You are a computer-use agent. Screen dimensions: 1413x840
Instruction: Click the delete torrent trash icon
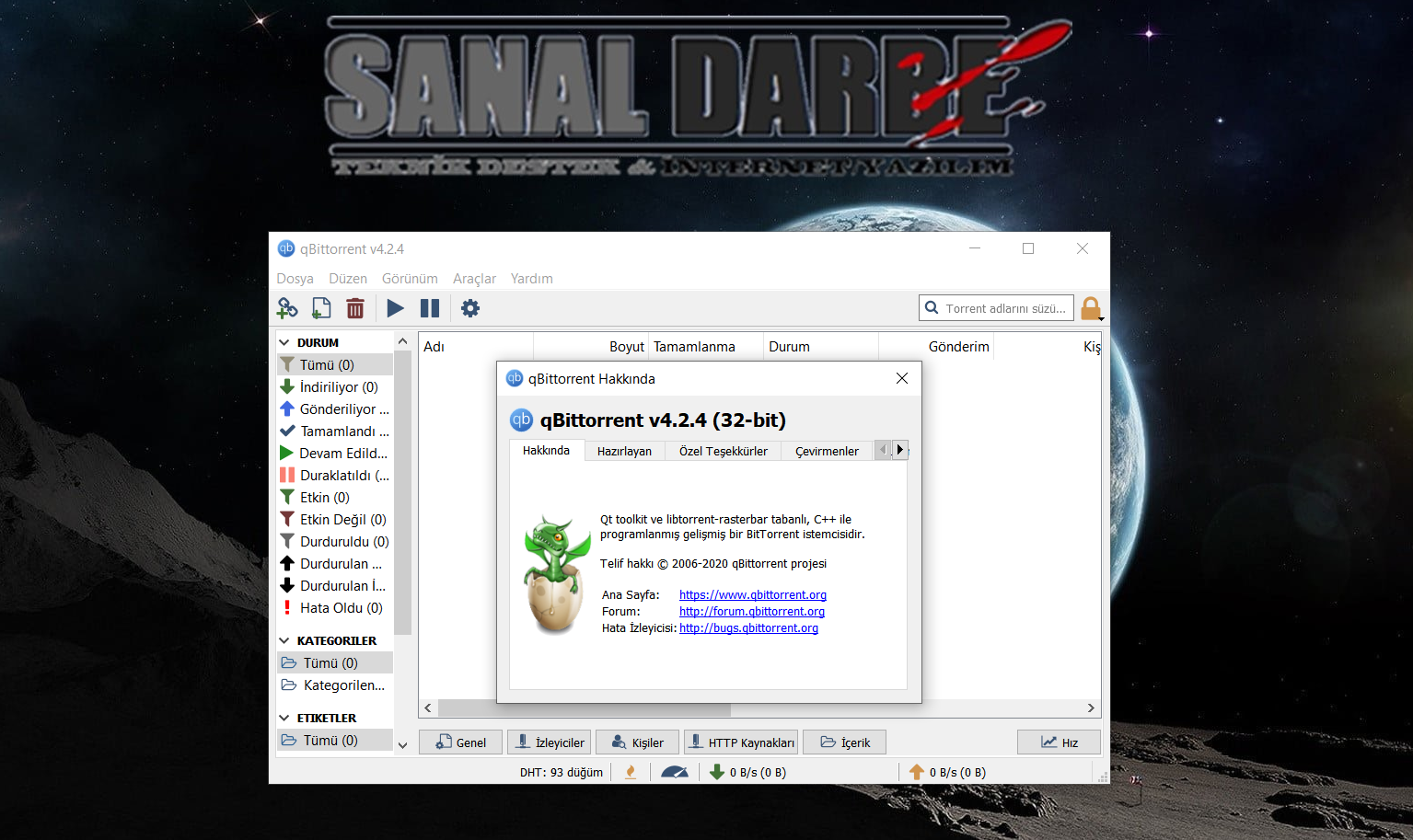(x=355, y=308)
